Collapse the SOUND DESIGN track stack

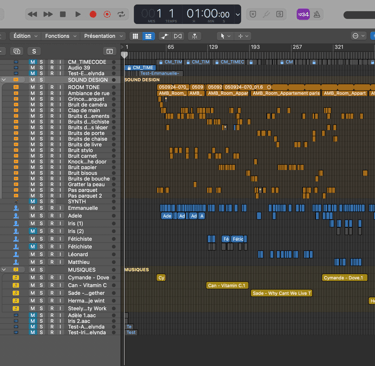click(x=4, y=80)
